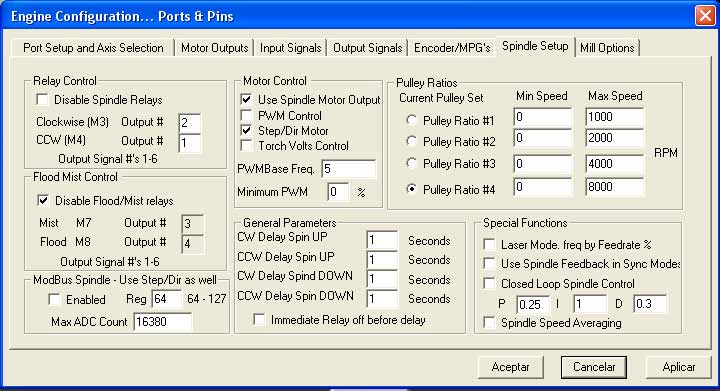
Task: Close the Engine Configuration dialog
Action: (705, 16)
